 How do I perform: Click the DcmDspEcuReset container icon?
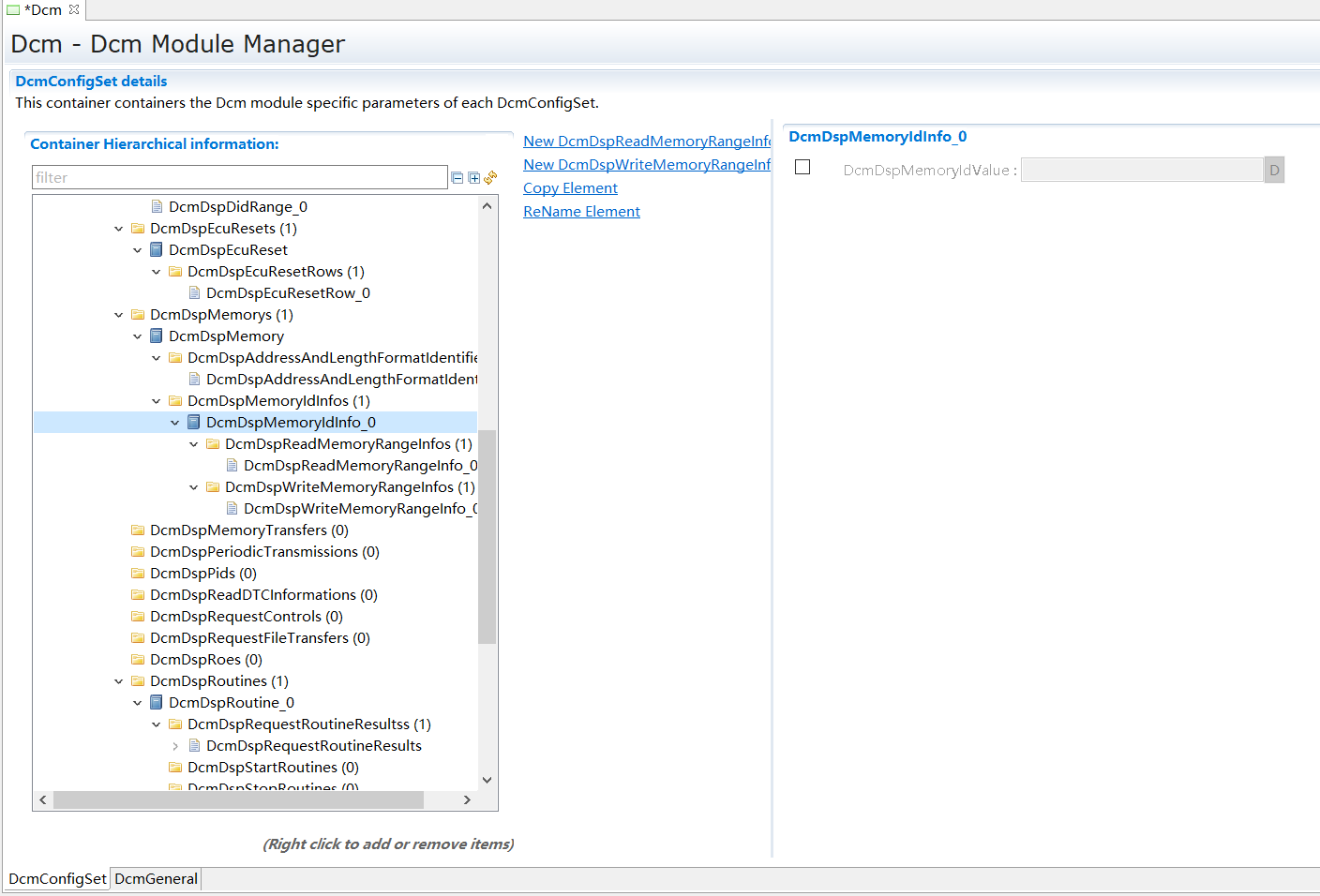(x=157, y=250)
